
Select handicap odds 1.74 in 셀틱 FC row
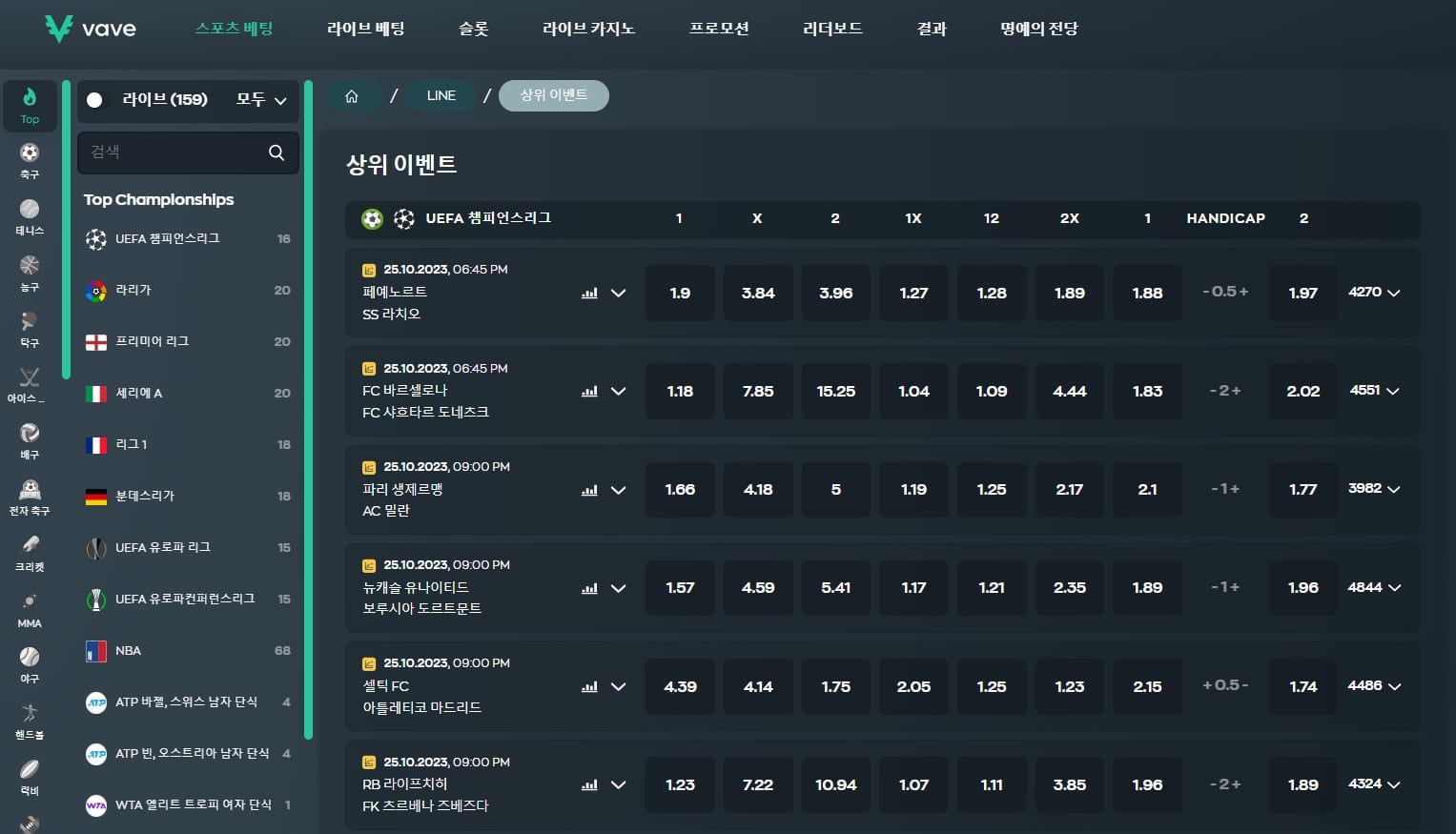[1302, 687]
